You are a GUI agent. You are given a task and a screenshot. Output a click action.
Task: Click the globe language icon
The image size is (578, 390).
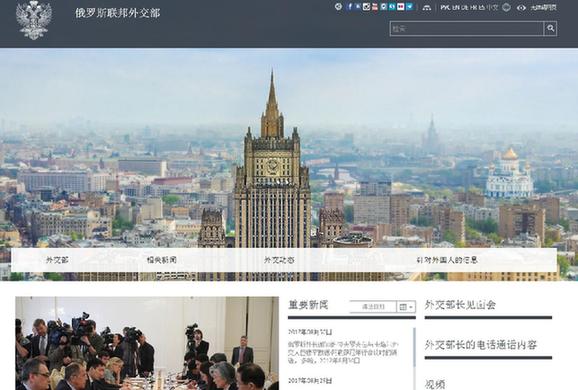click(506, 7)
